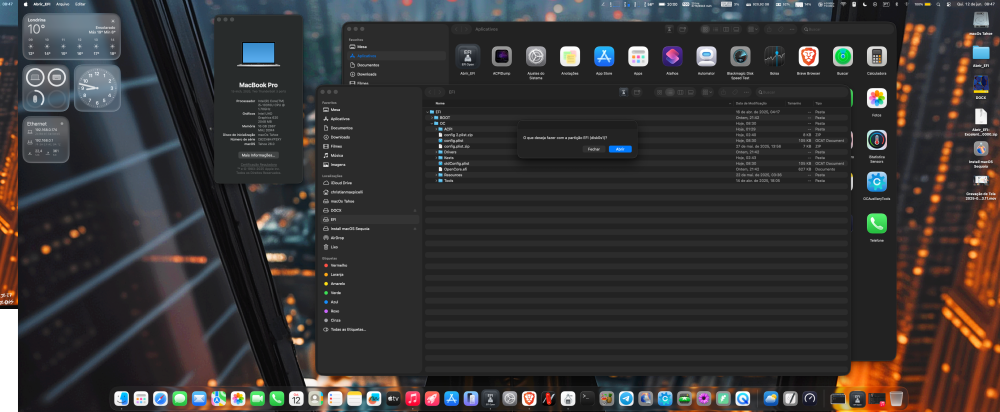1000x412 pixels.
Task: Open Automator in Aplicativos window
Action: (706, 57)
